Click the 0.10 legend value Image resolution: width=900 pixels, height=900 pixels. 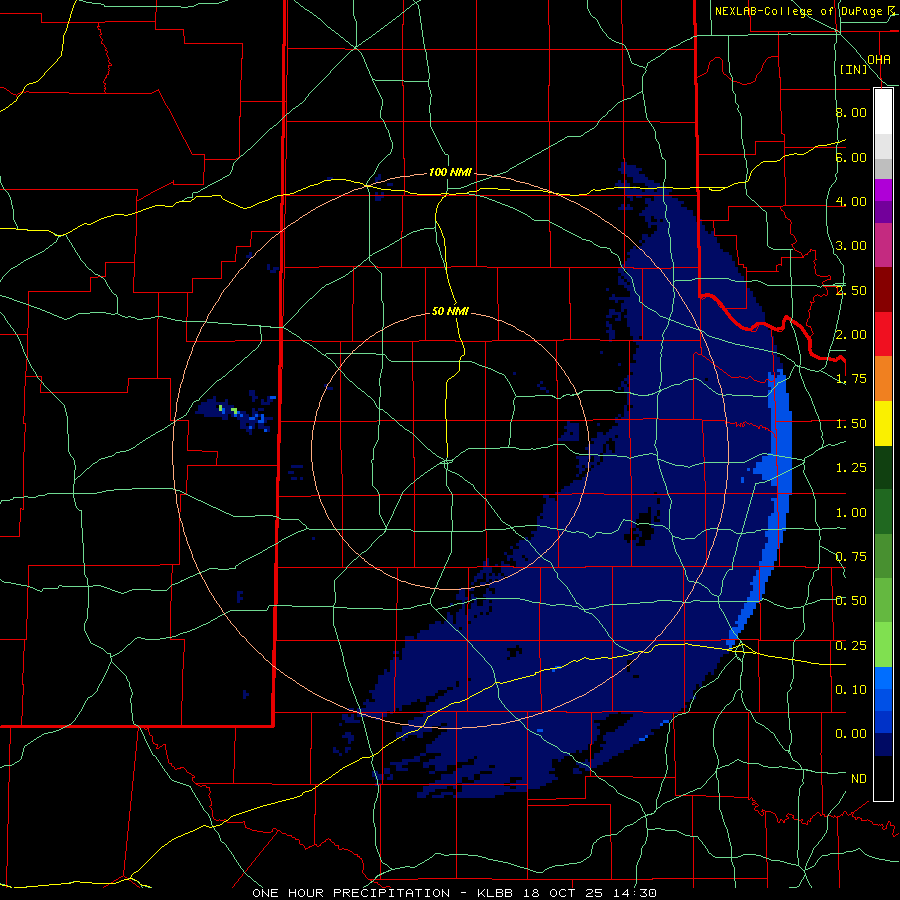tap(851, 690)
